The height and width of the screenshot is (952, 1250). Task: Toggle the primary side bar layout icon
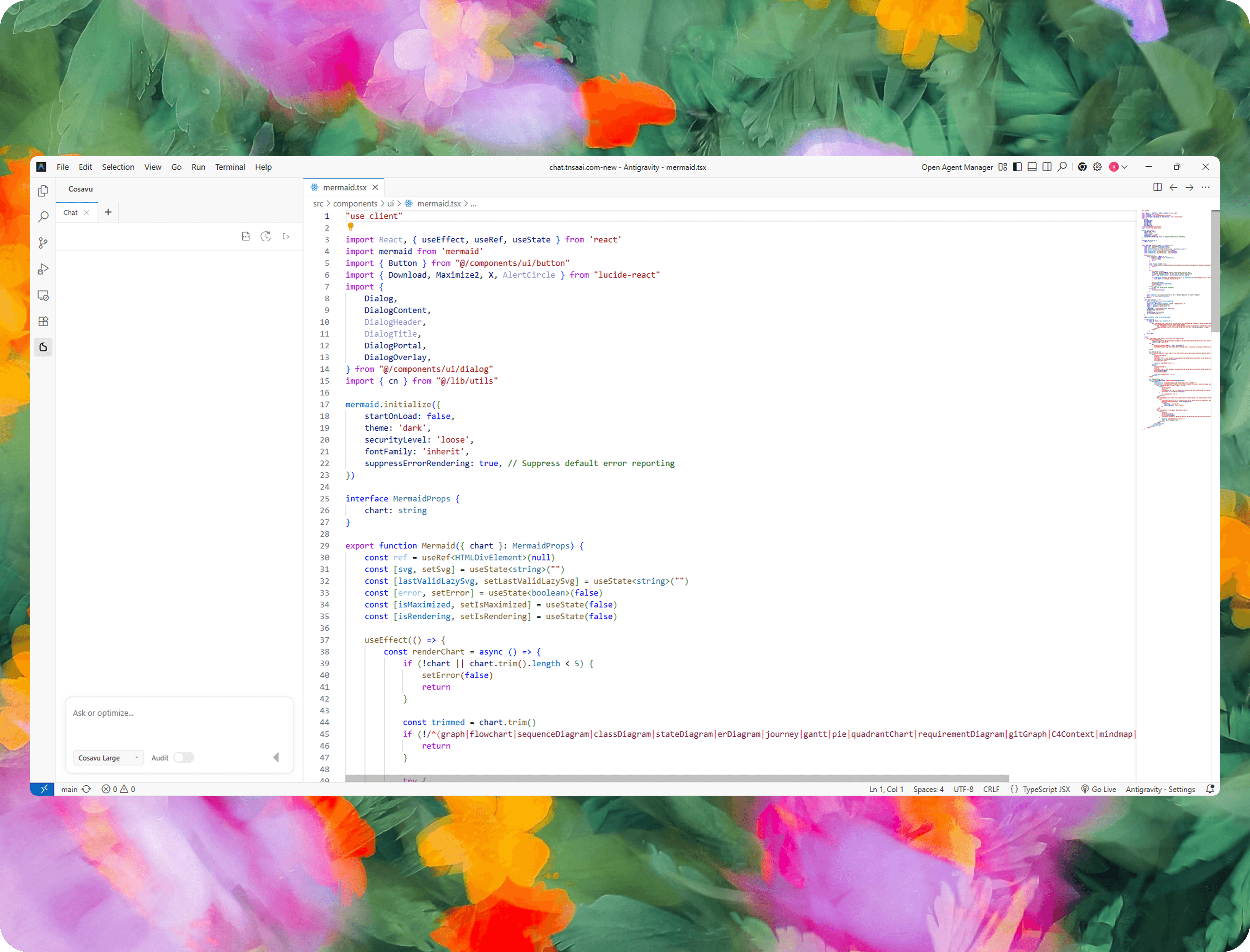(1018, 167)
